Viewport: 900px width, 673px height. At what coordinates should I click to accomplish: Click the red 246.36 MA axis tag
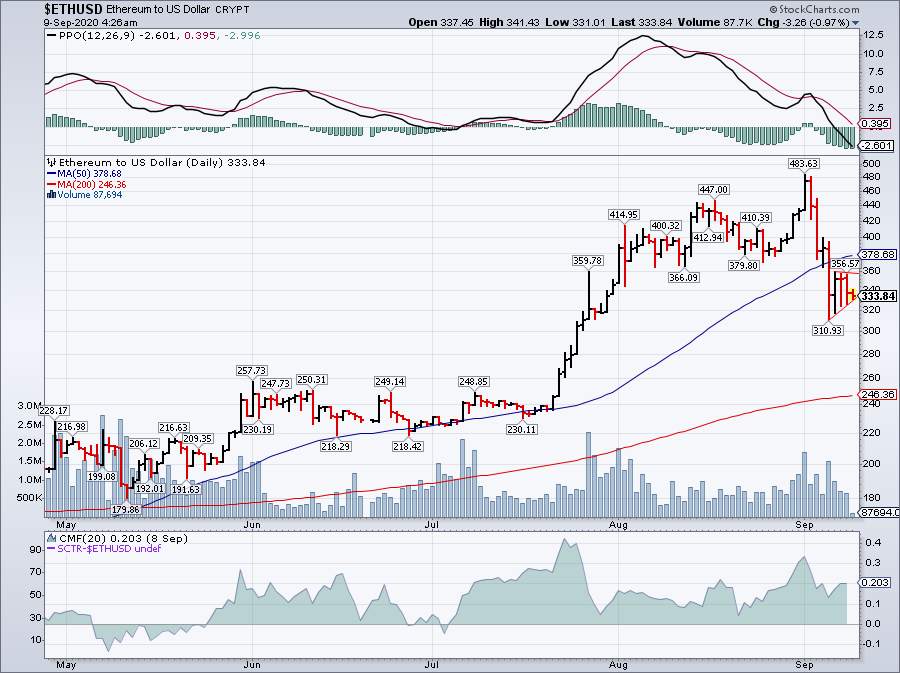878,394
